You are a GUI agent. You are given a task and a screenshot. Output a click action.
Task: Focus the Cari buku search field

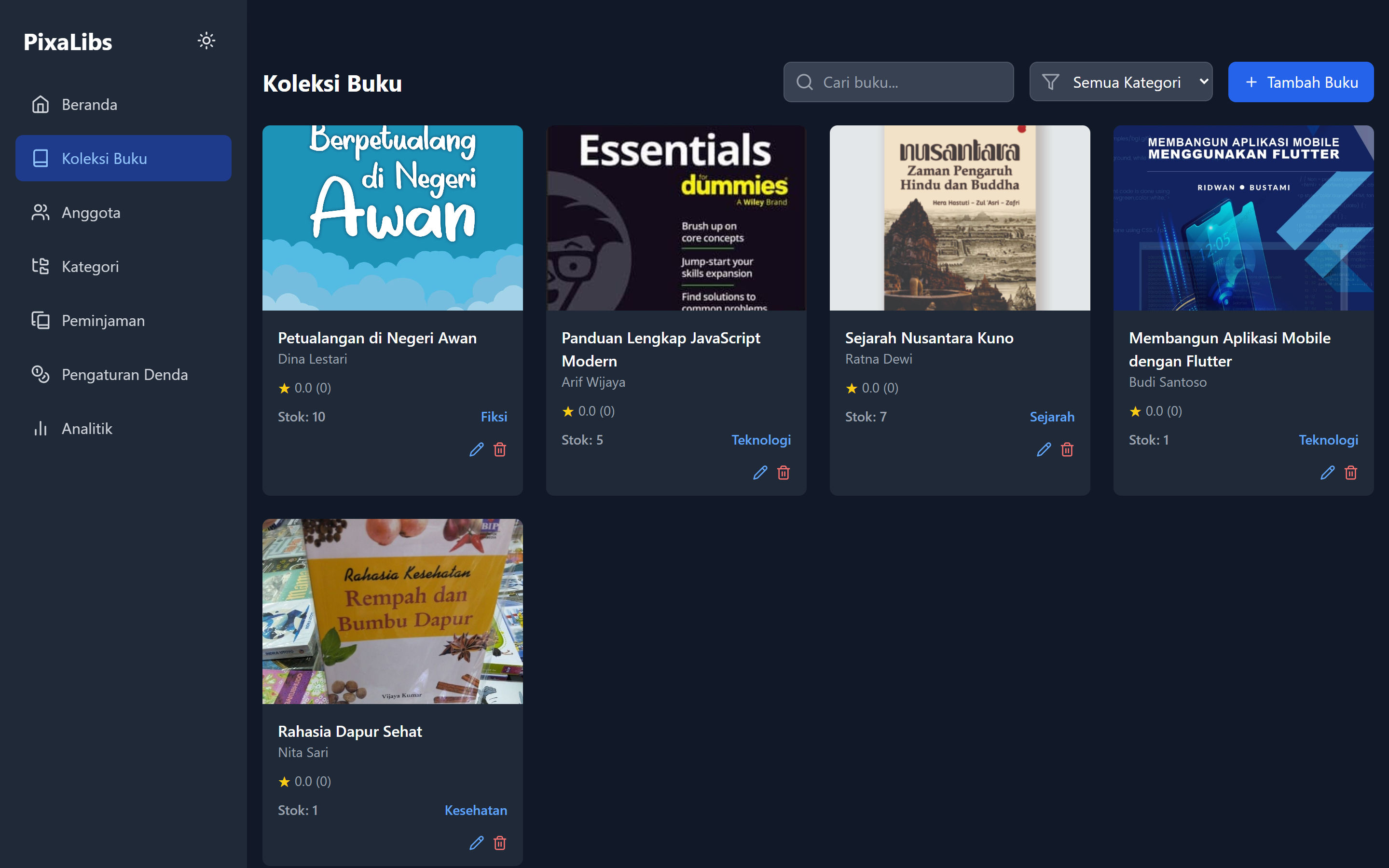click(x=898, y=82)
